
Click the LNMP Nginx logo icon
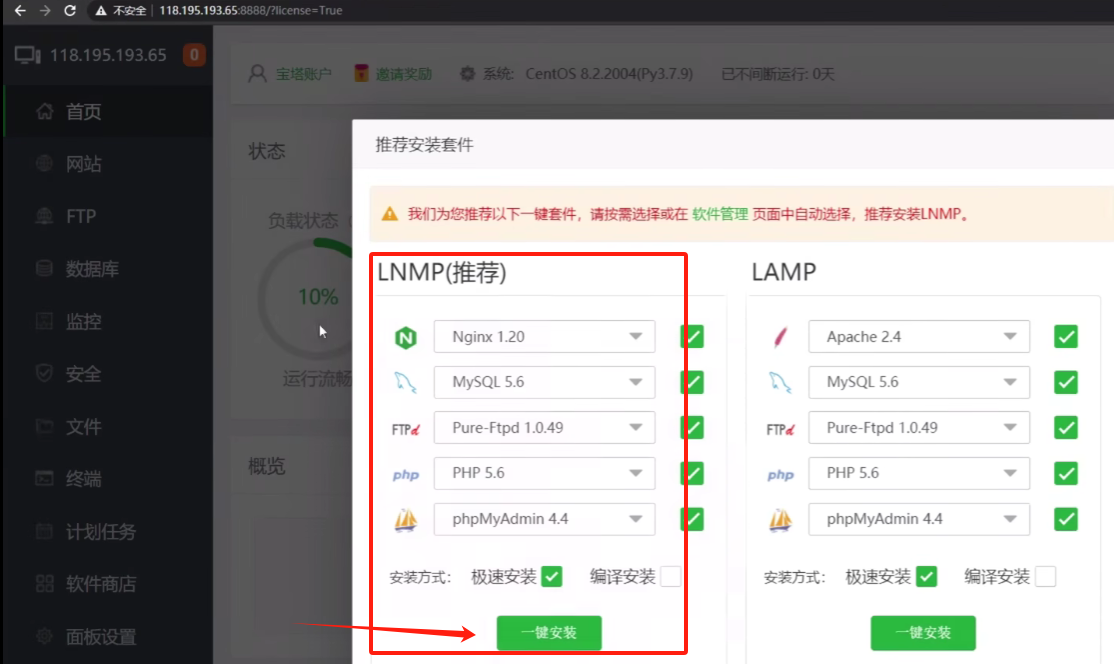(406, 337)
